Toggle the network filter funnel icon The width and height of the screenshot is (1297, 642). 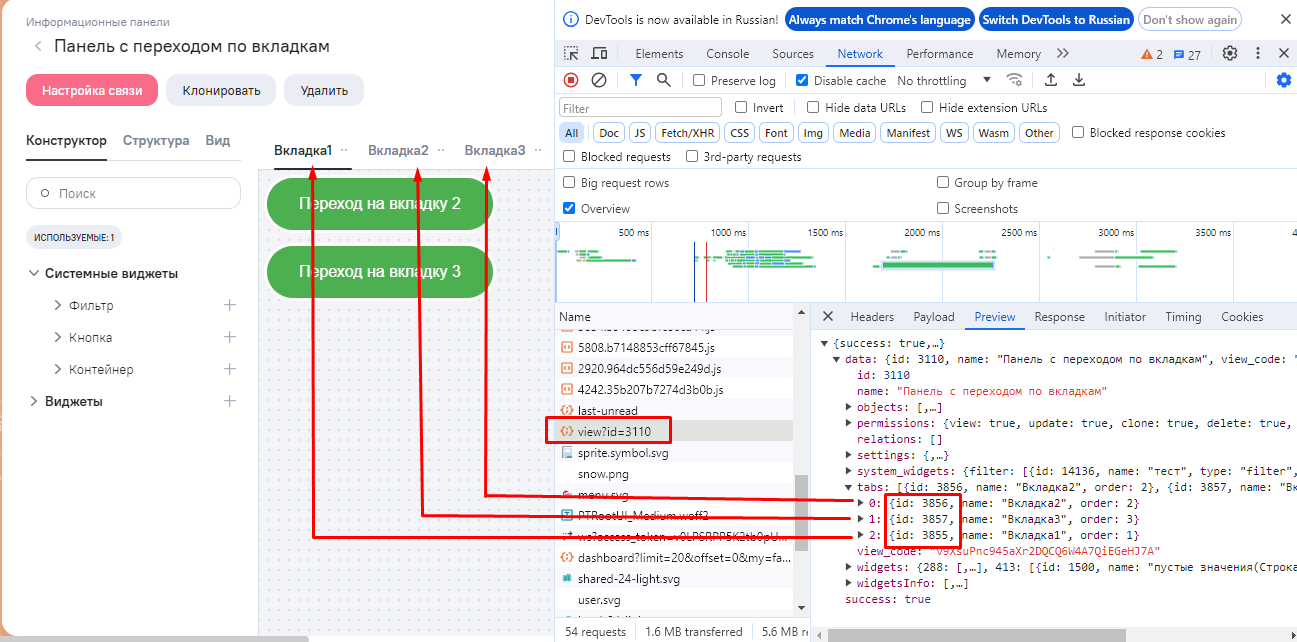tap(636, 80)
